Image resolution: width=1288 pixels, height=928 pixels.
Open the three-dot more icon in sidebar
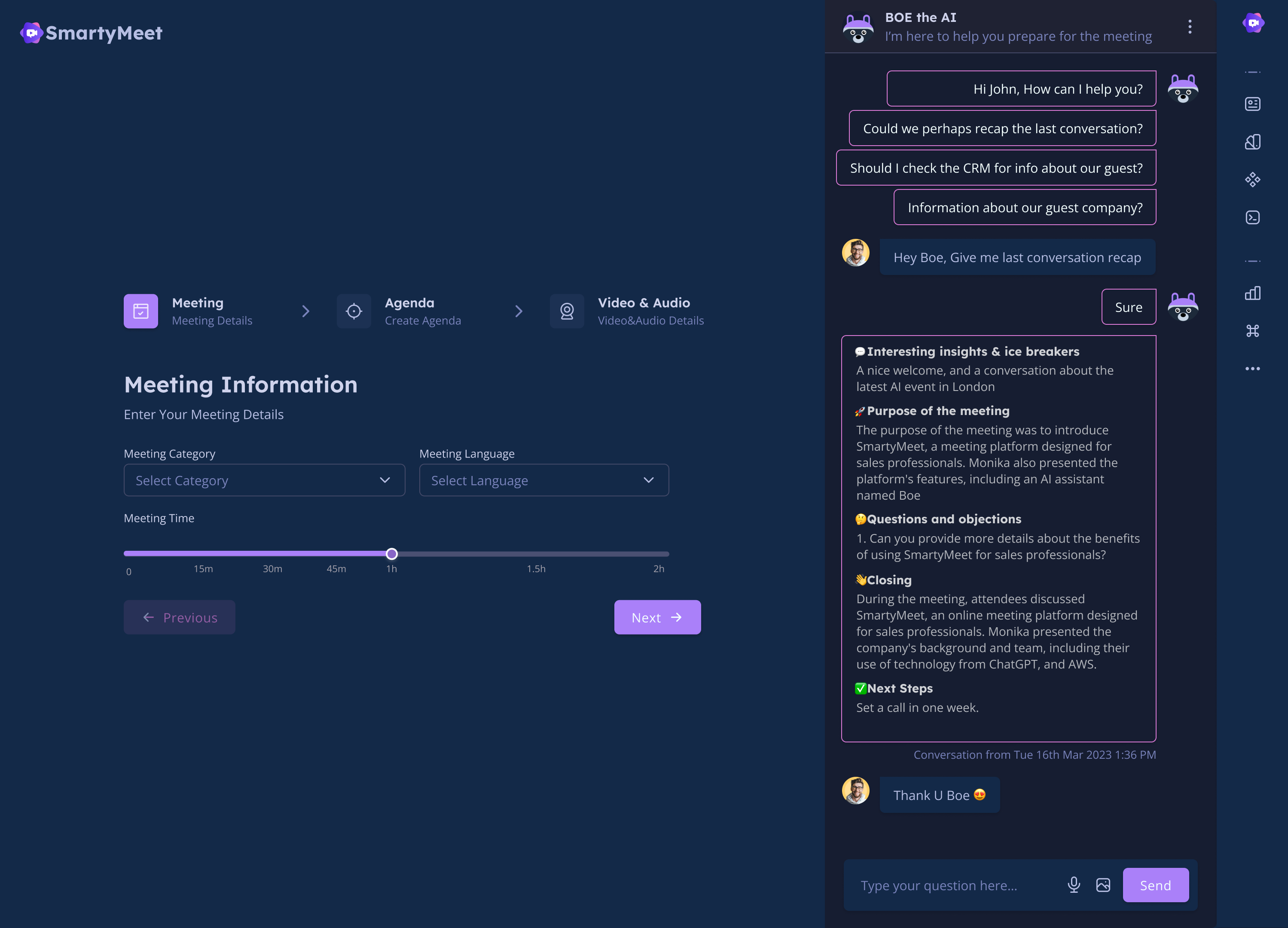coord(1252,369)
